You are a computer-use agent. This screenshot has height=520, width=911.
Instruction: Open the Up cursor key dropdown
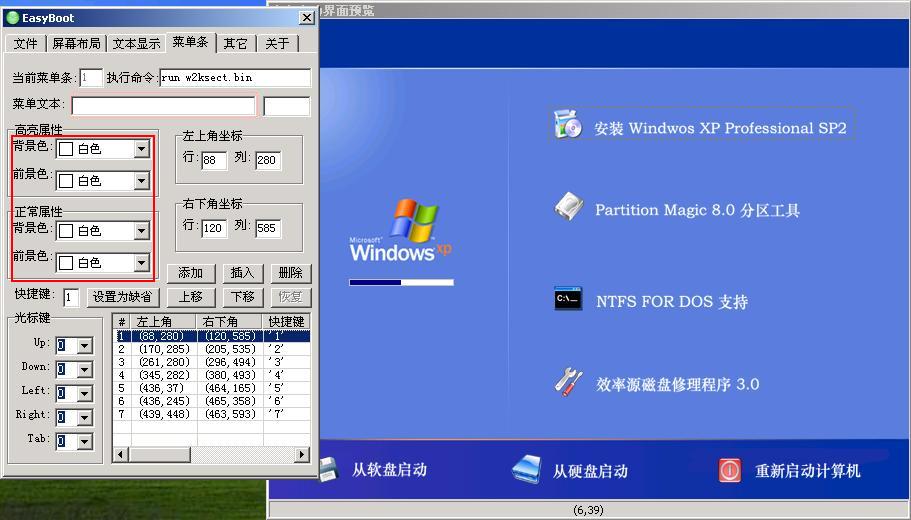point(85,346)
